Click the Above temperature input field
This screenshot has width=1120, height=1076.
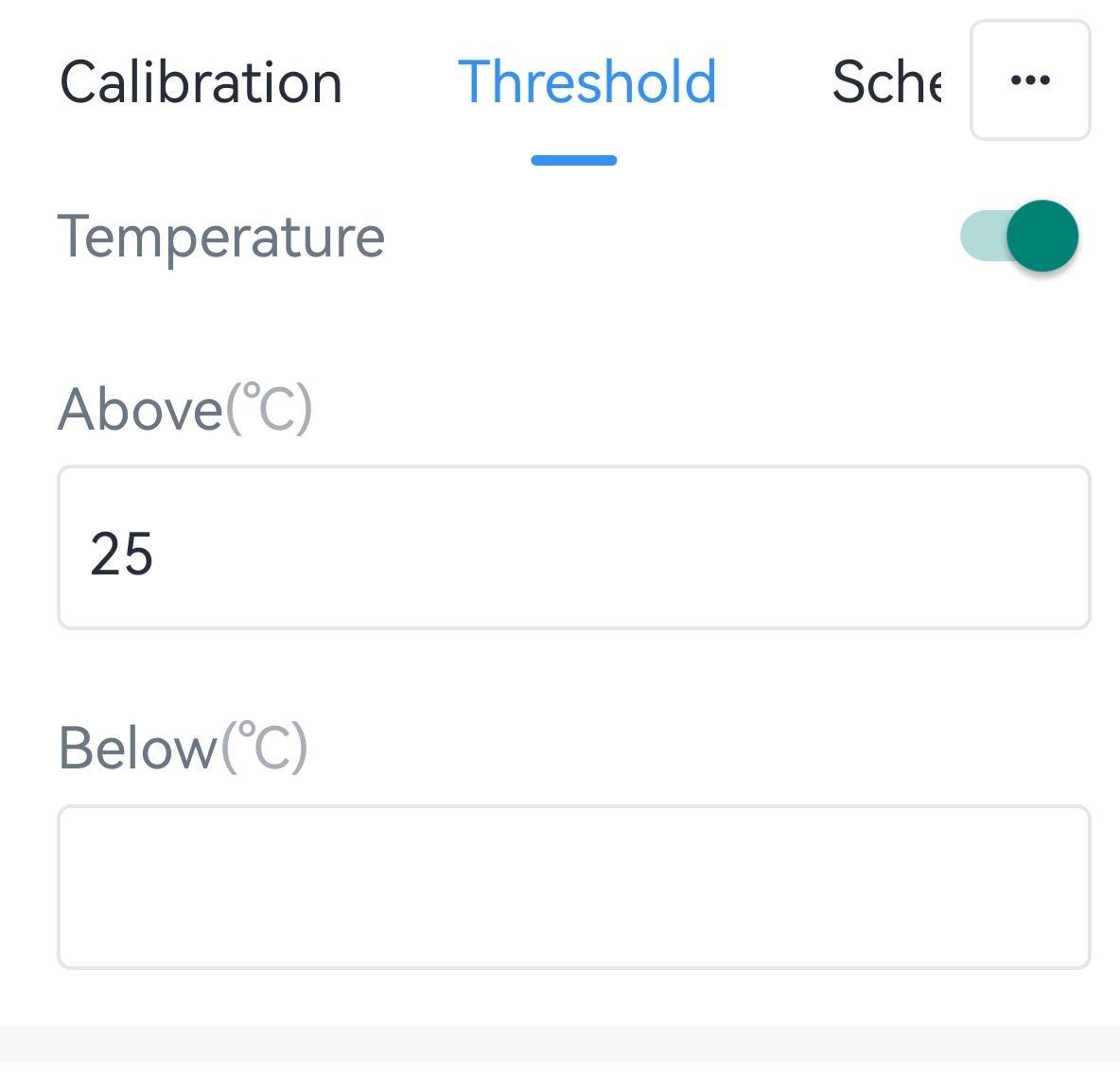coord(573,547)
